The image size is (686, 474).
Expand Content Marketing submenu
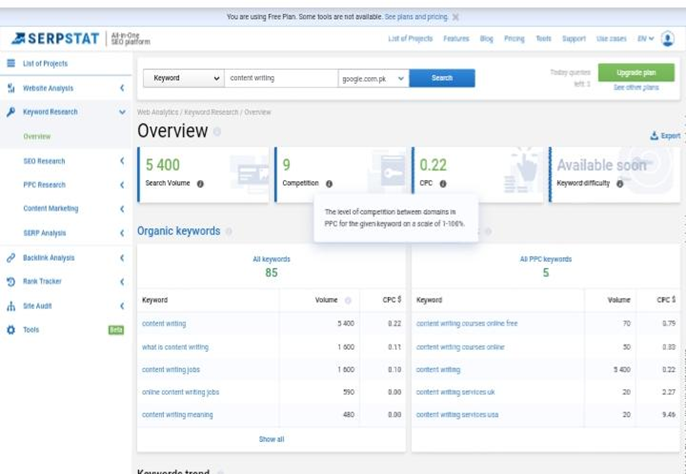point(122,209)
